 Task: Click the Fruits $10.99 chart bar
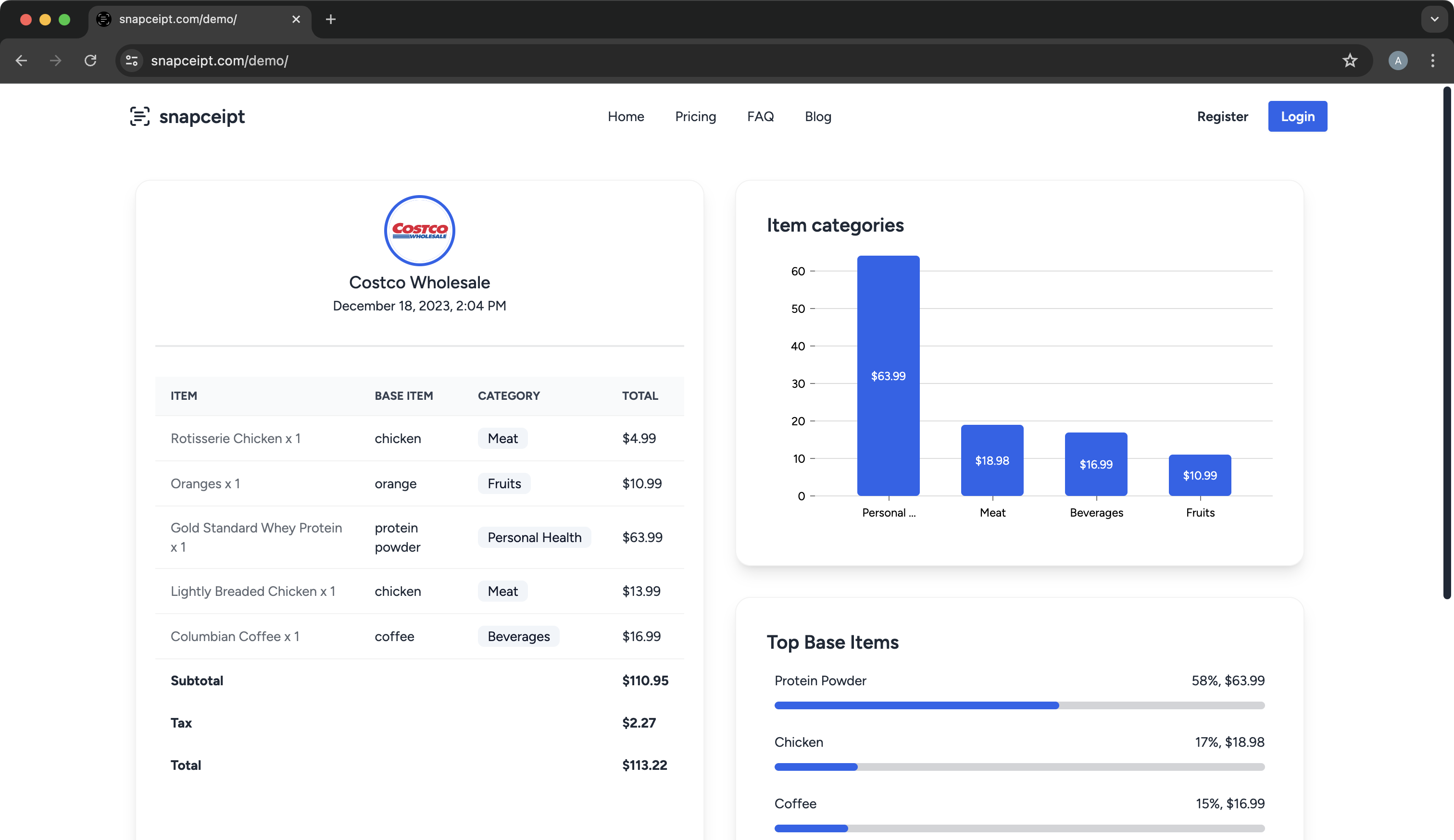pos(1200,475)
